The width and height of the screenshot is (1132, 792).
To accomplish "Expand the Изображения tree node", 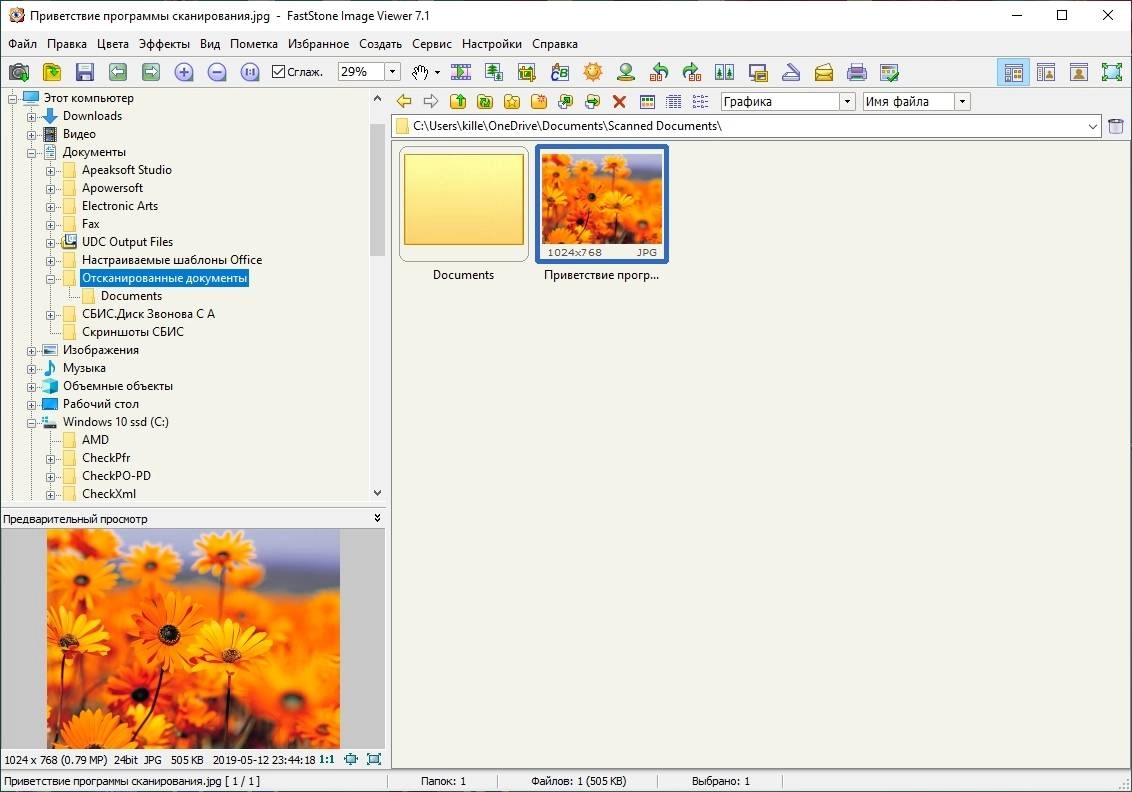I will point(31,351).
